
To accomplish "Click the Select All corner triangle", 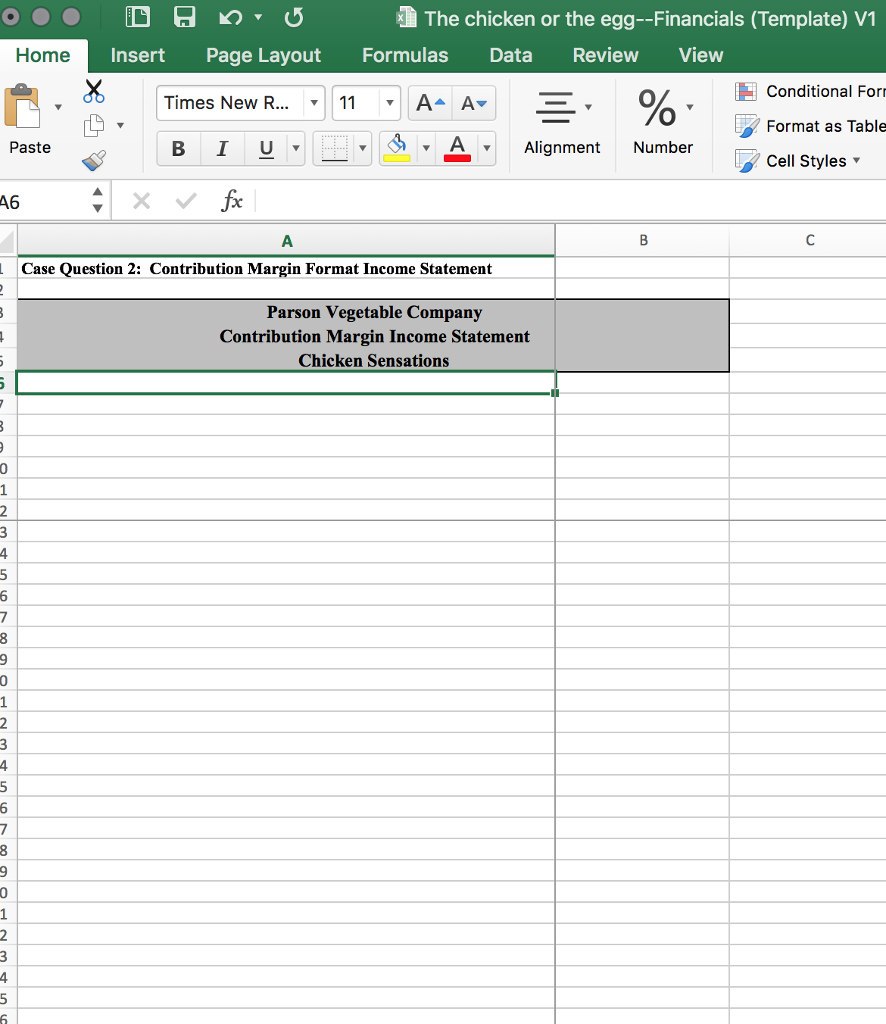I will pos(7,241).
